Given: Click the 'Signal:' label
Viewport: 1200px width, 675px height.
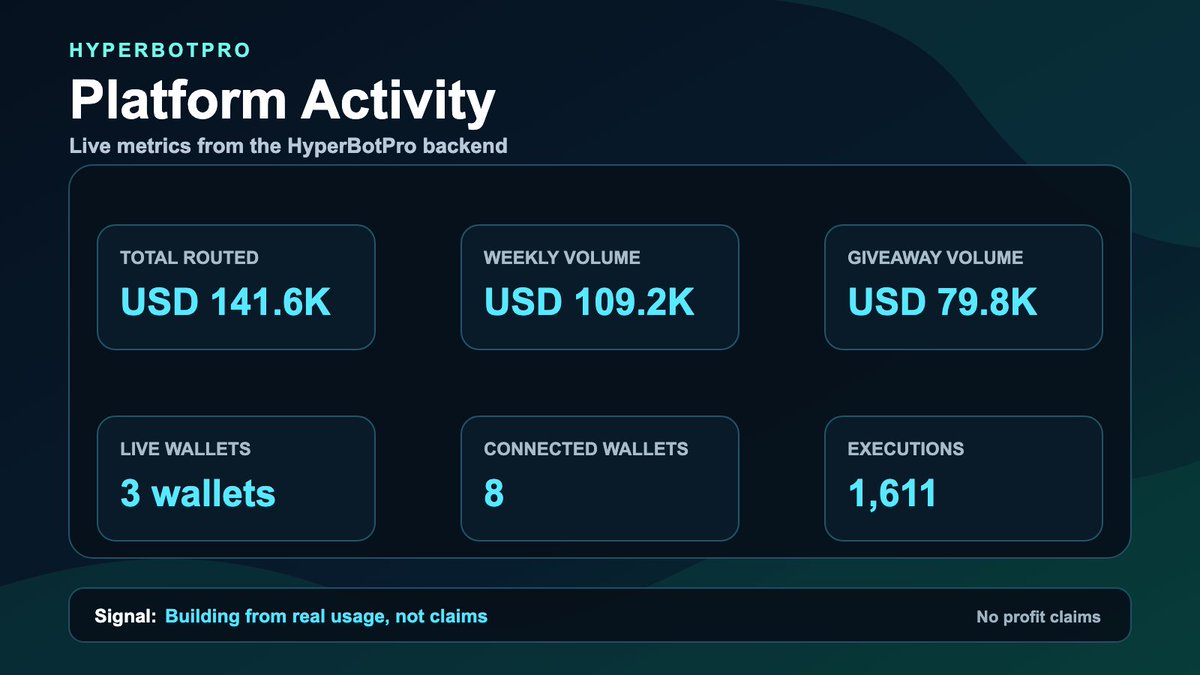Looking at the screenshot, I should tap(125, 616).
